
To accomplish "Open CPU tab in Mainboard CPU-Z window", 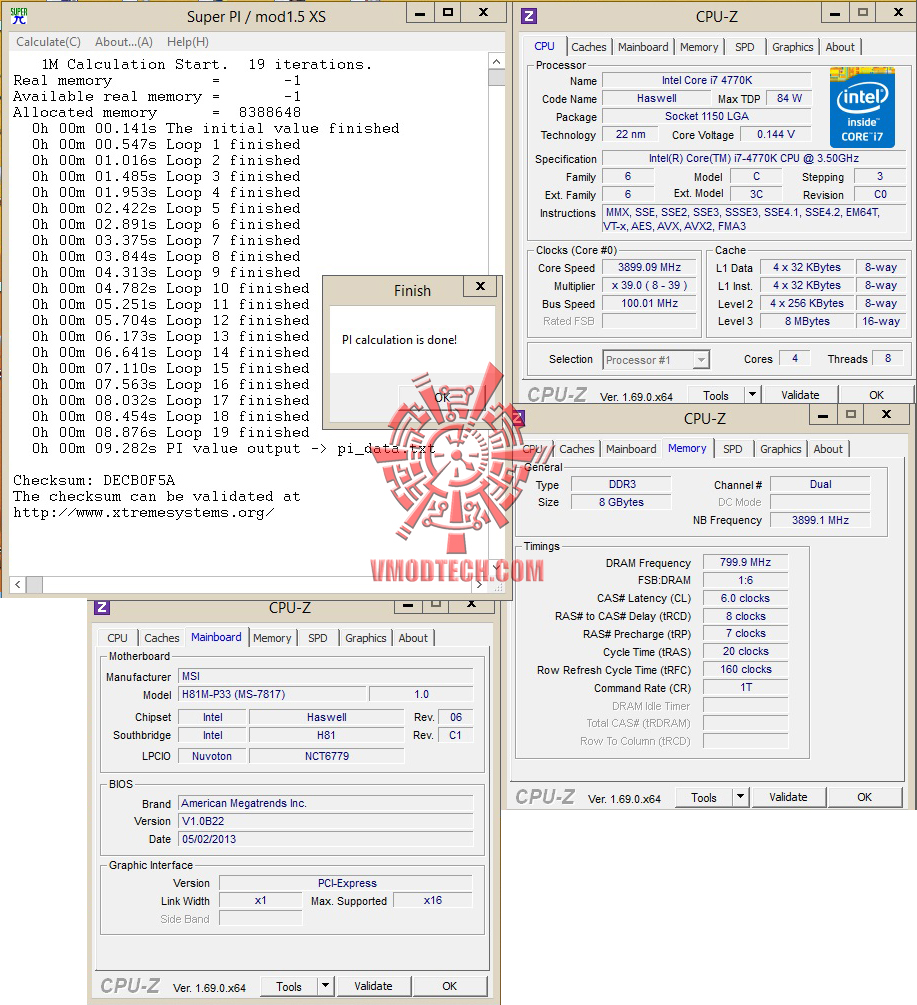I will [x=117, y=638].
